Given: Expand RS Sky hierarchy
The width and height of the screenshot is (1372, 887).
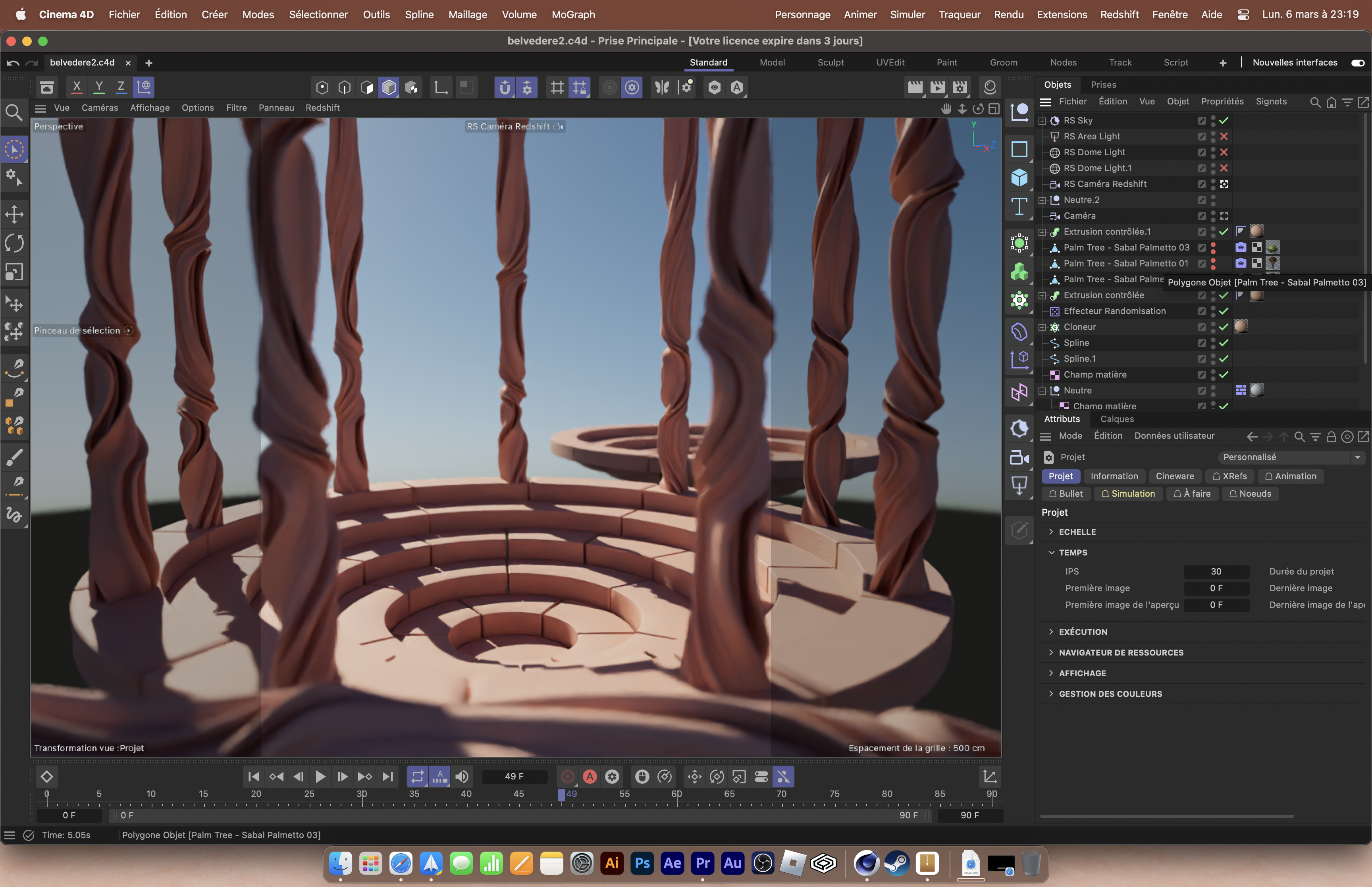Looking at the screenshot, I should (1042, 120).
